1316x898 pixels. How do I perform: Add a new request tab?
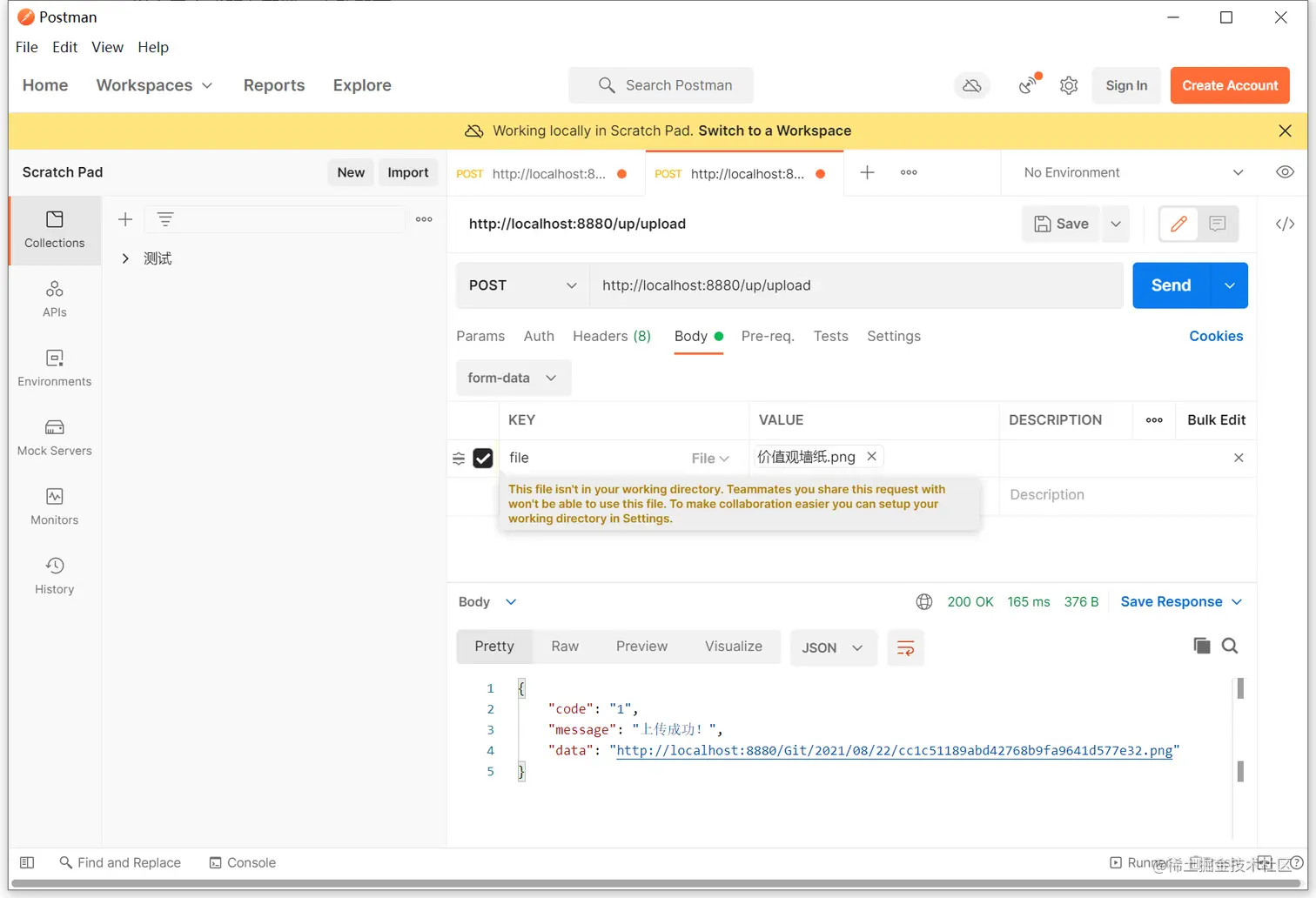pos(867,172)
